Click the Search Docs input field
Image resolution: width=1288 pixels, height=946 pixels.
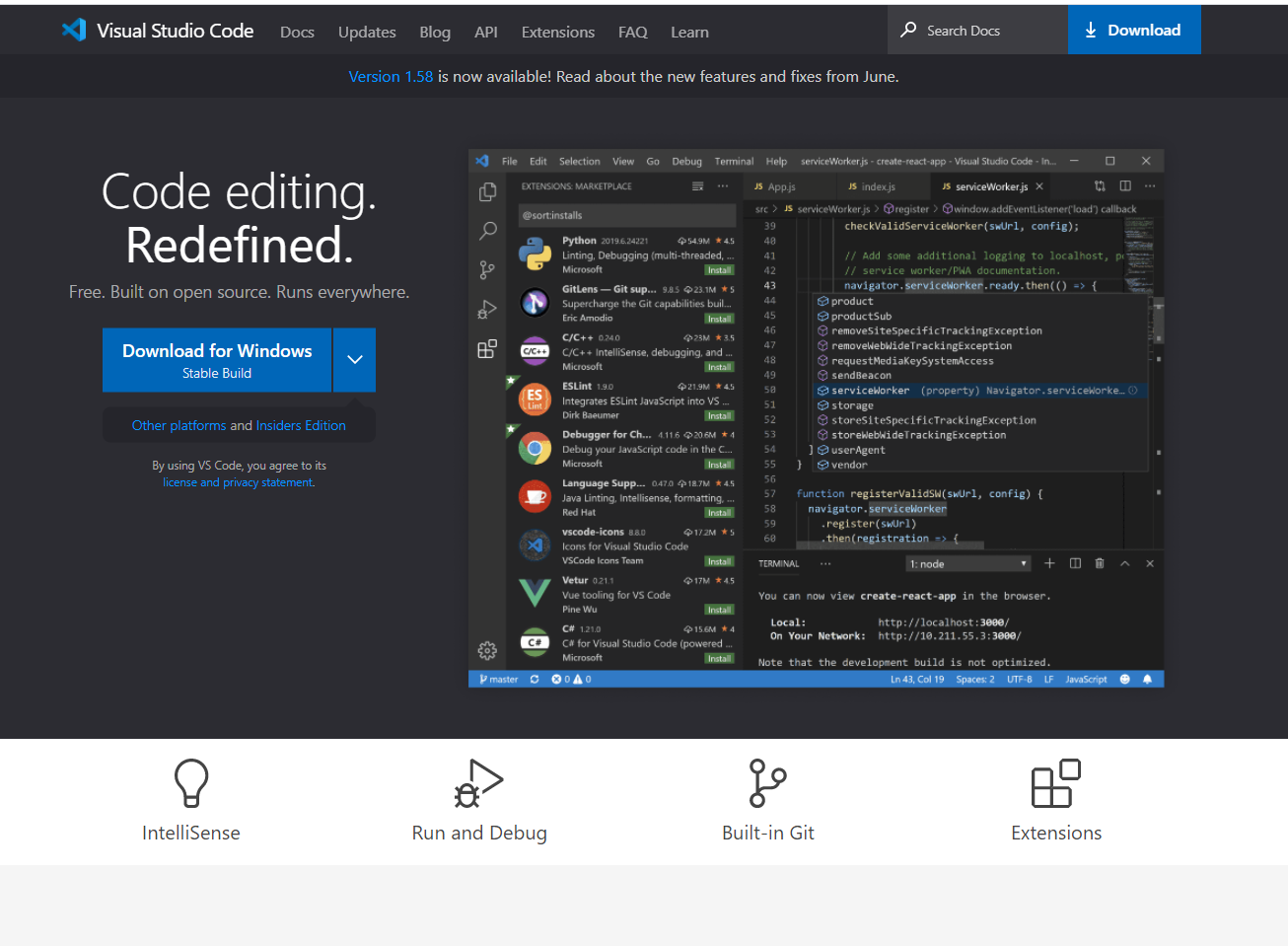coord(977,30)
